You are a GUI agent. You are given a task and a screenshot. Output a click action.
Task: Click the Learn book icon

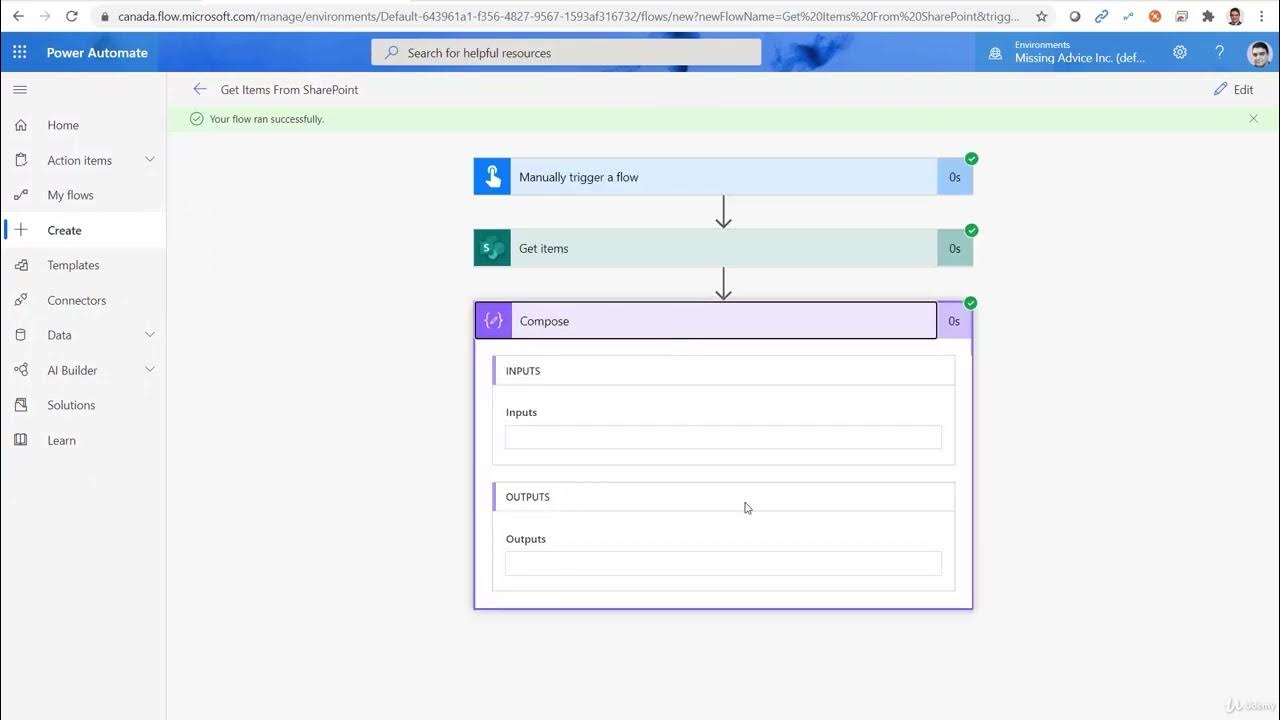21,440
